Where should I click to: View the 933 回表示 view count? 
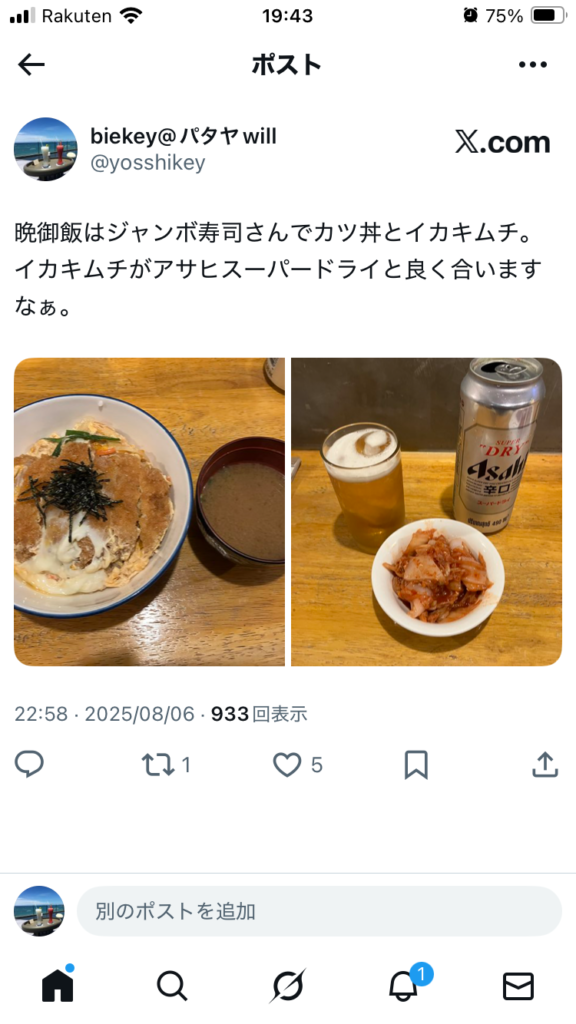259,714
